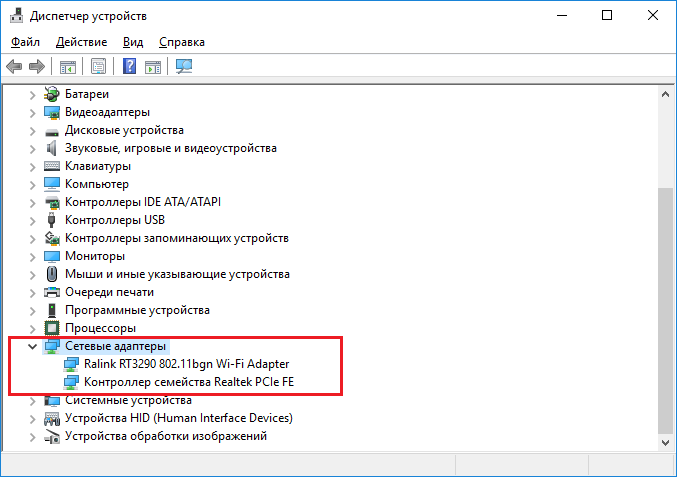Screen dimensions: 677x477
Task: Click the Батареи battery icon
Action: click(52, 94)
